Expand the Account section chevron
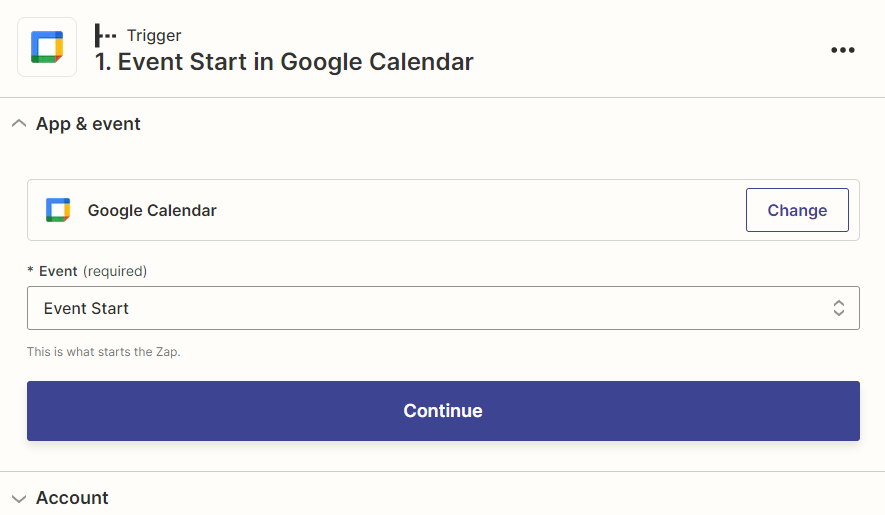This screenshot has height=515, width=885. 19,498
